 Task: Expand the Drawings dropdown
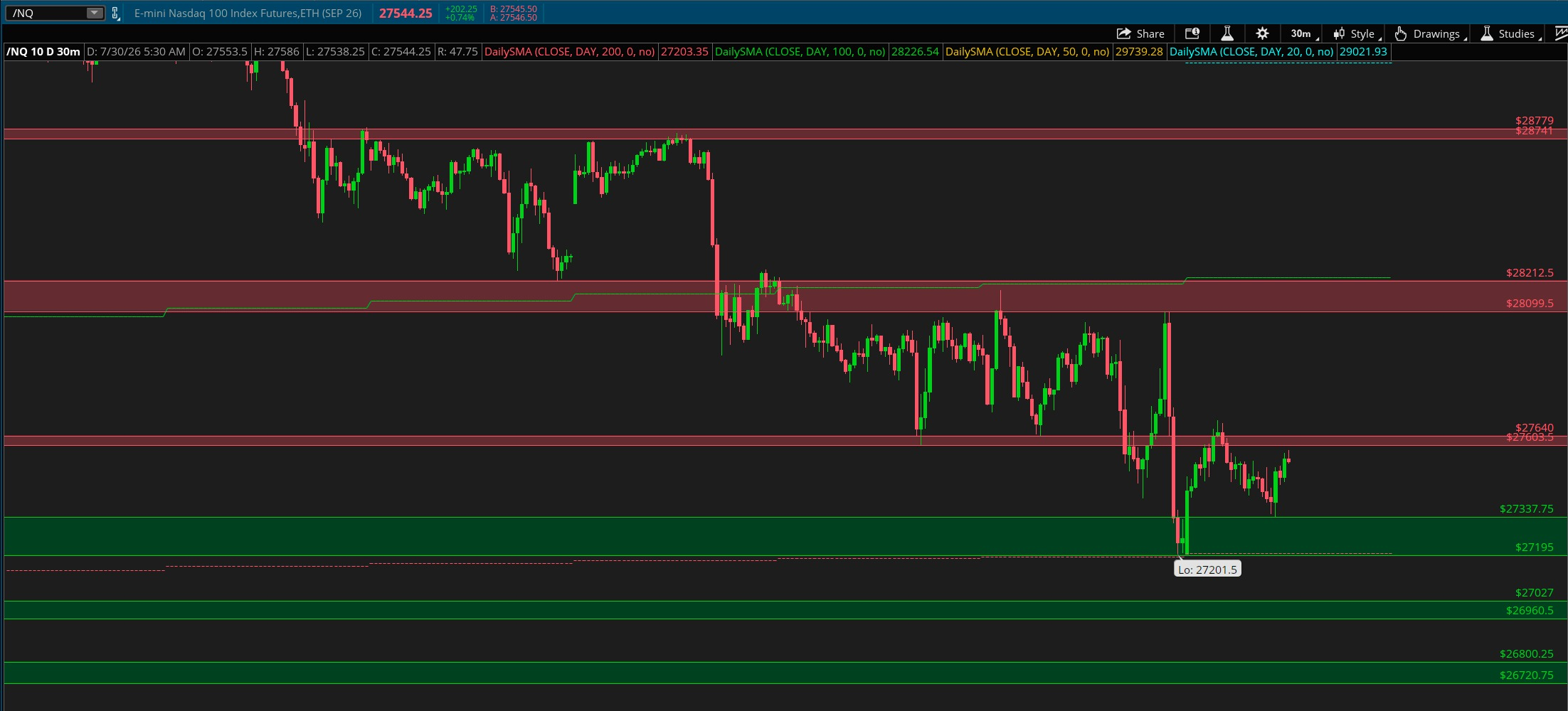[x=1430, y=33]
